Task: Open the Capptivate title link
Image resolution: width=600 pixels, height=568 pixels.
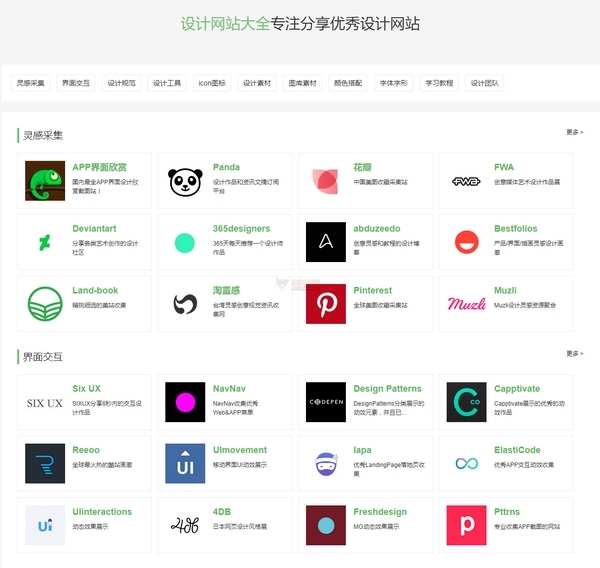Action: tap(517, 388)
